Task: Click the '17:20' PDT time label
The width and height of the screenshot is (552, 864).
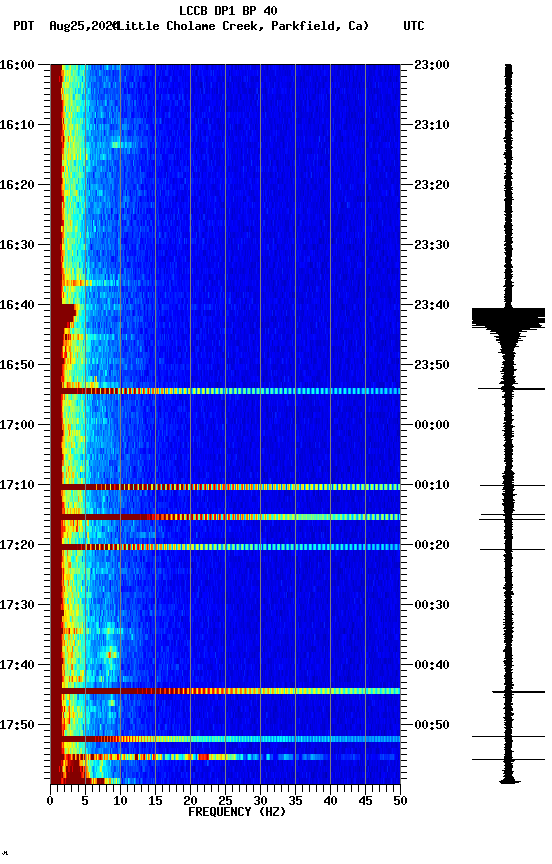Action: tap(17, 546)
